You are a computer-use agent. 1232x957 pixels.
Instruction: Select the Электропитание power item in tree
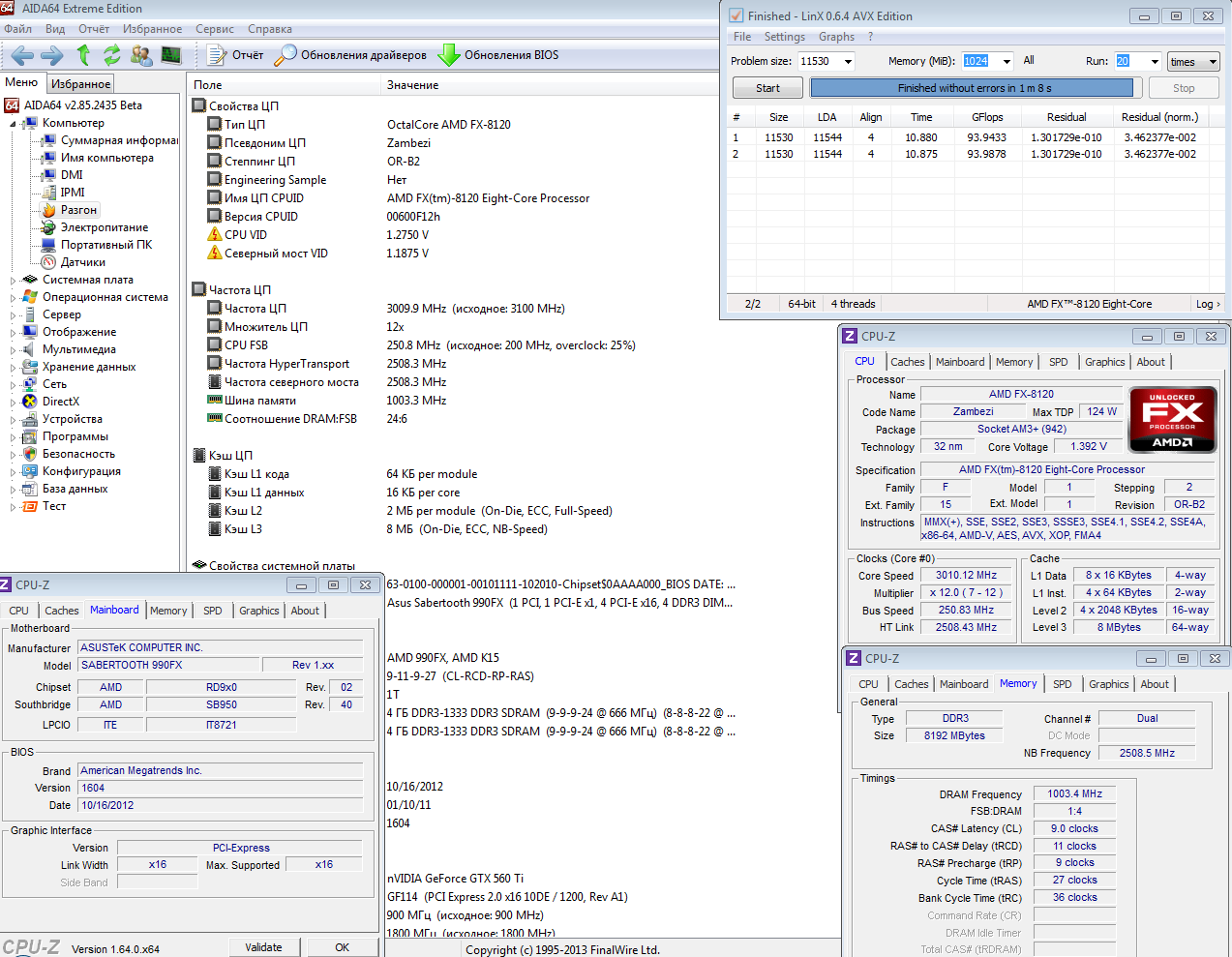104,227
